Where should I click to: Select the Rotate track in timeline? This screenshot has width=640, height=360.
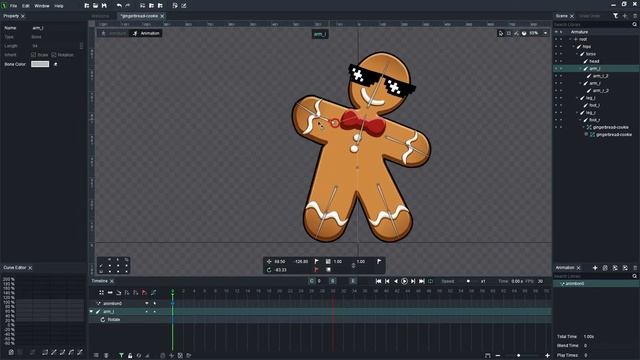(114, 320)
